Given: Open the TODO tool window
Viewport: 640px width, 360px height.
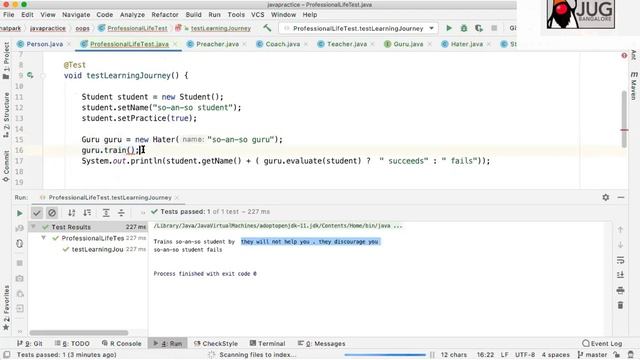Looking at the screenshot, I should (72, 343).
